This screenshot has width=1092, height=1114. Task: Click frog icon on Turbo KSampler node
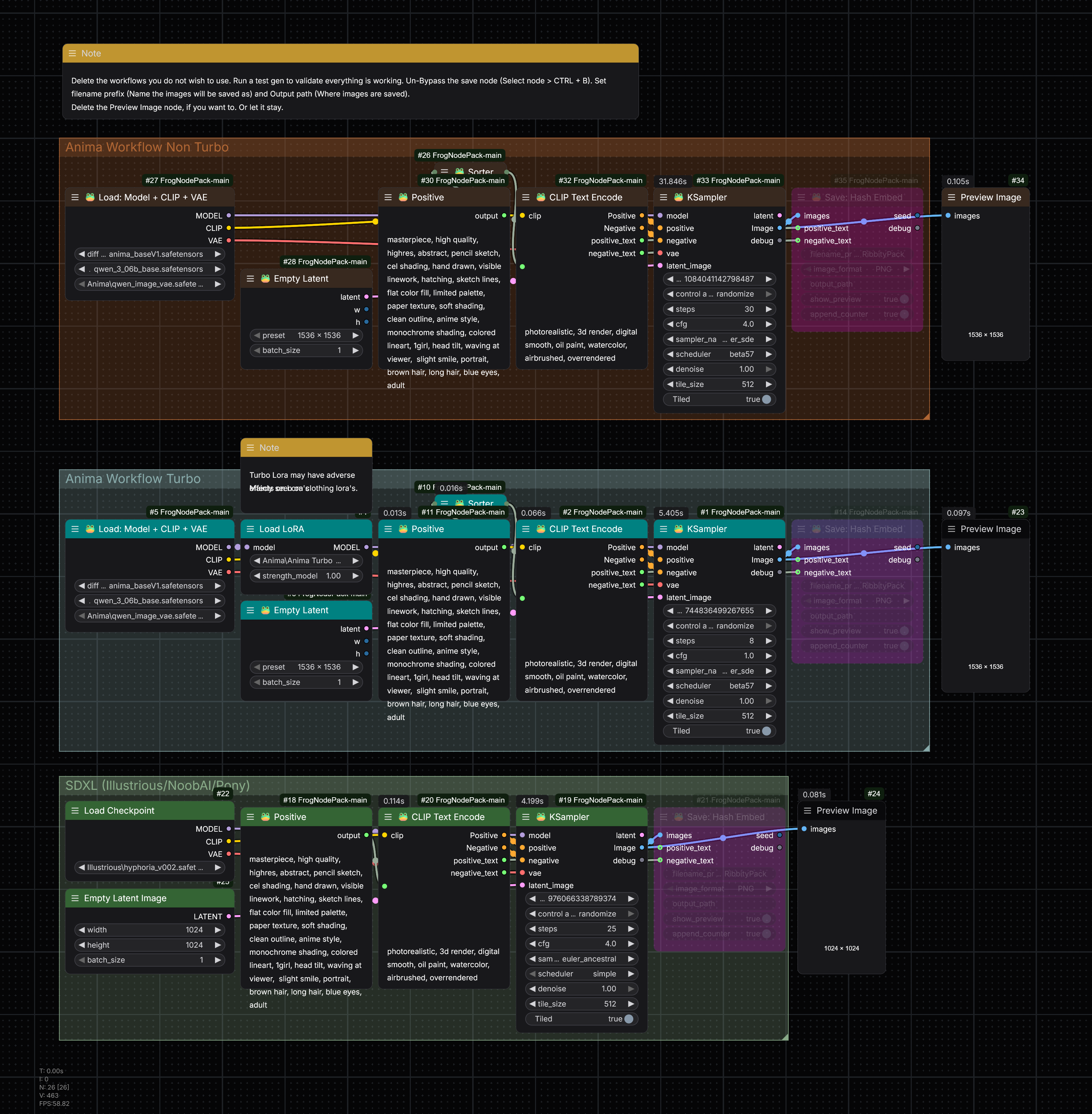click(x=678, y=529)
